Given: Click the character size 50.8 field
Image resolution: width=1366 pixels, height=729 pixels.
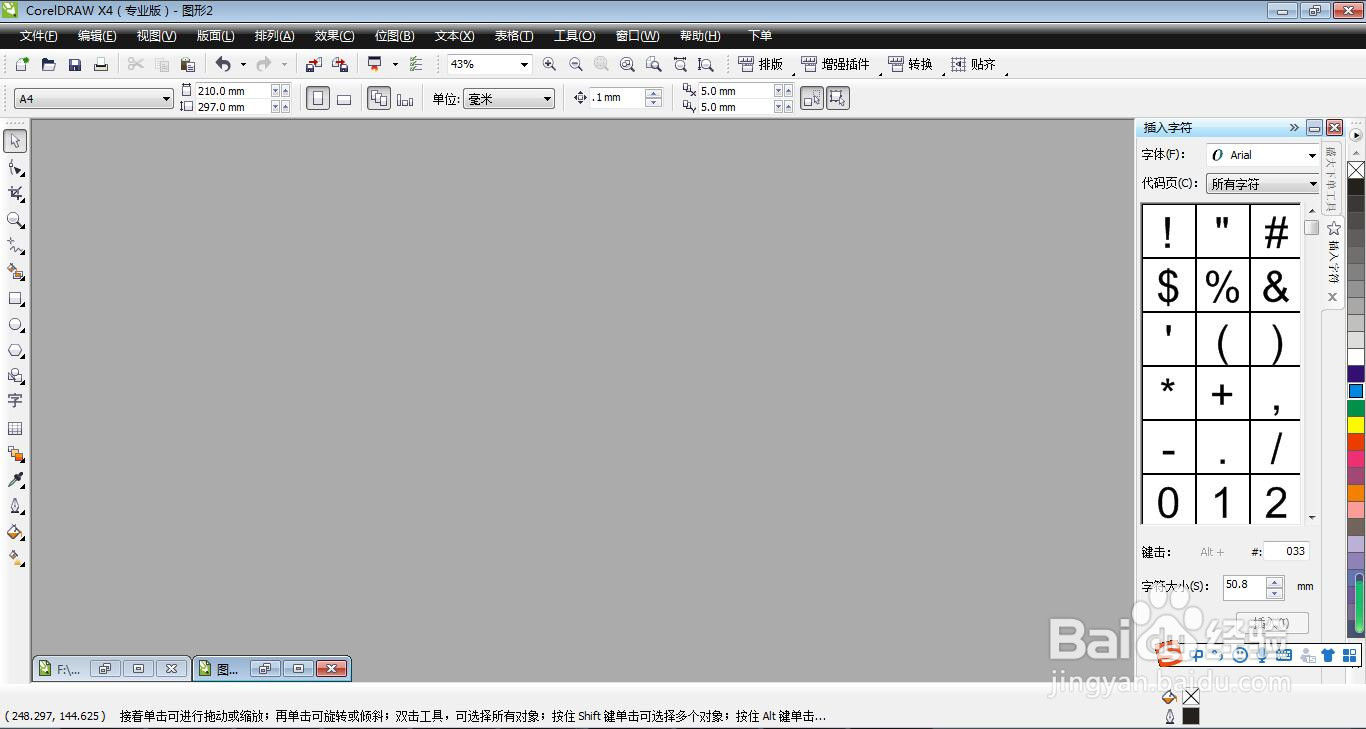Looking at the screenshot, I should pos(1244,586).
